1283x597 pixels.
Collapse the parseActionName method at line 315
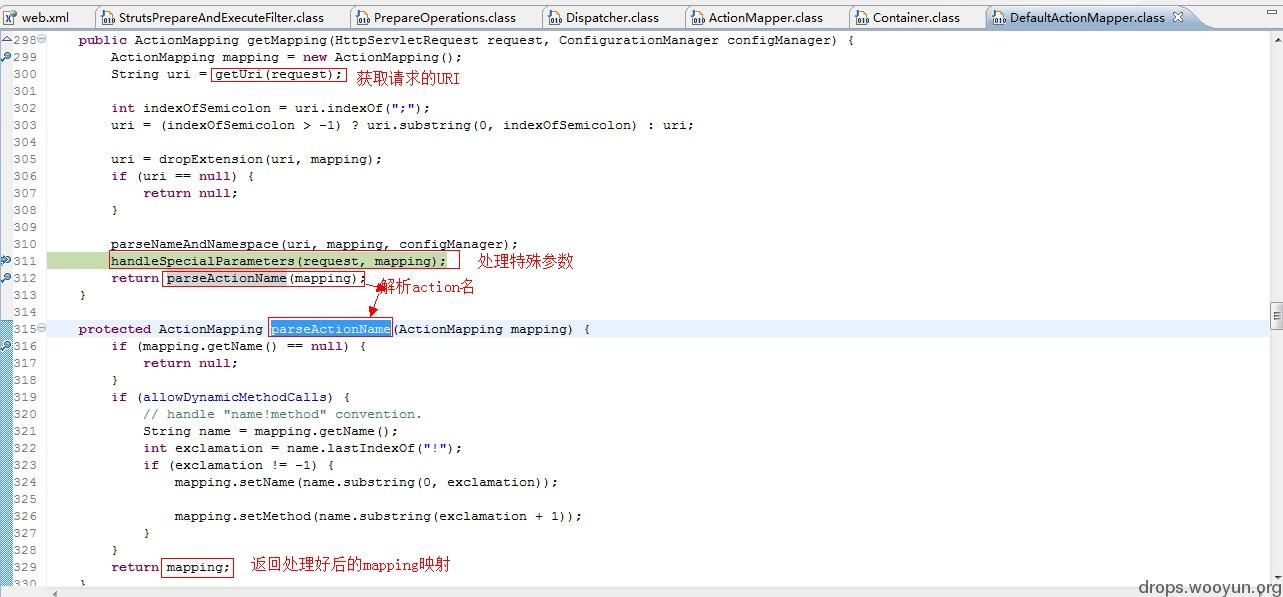41,329
